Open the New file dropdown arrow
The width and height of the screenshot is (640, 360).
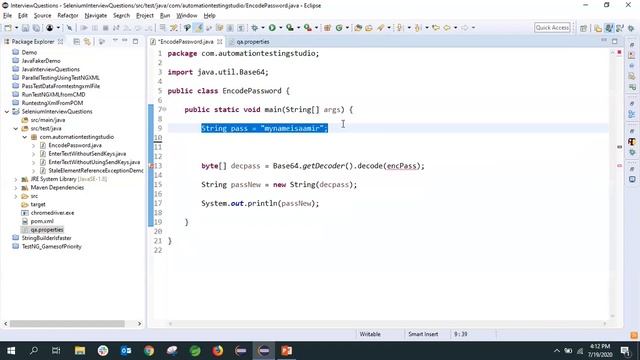click(16, 28)
